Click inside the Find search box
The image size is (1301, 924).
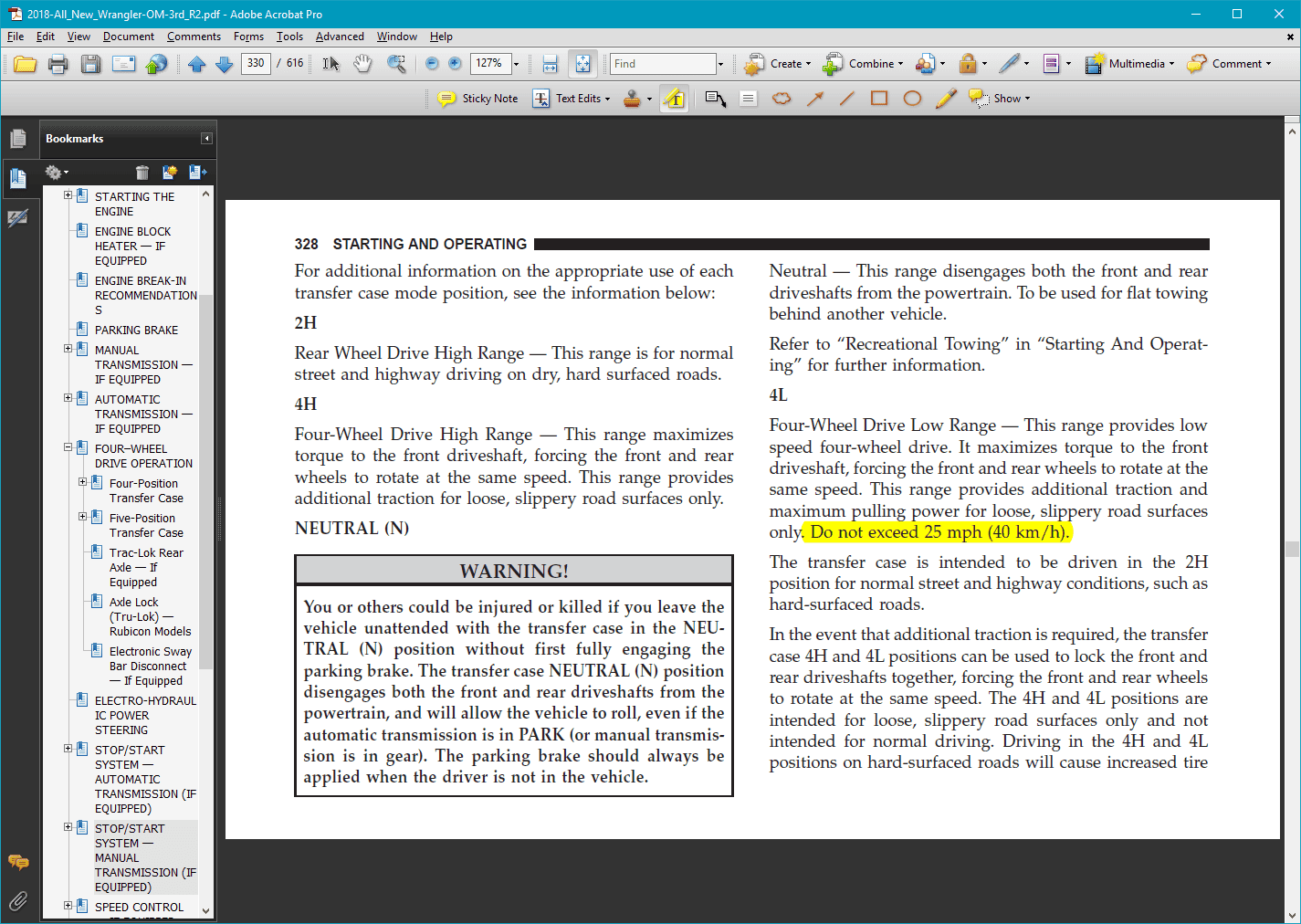pyautogui.click(x=663, y=64)
